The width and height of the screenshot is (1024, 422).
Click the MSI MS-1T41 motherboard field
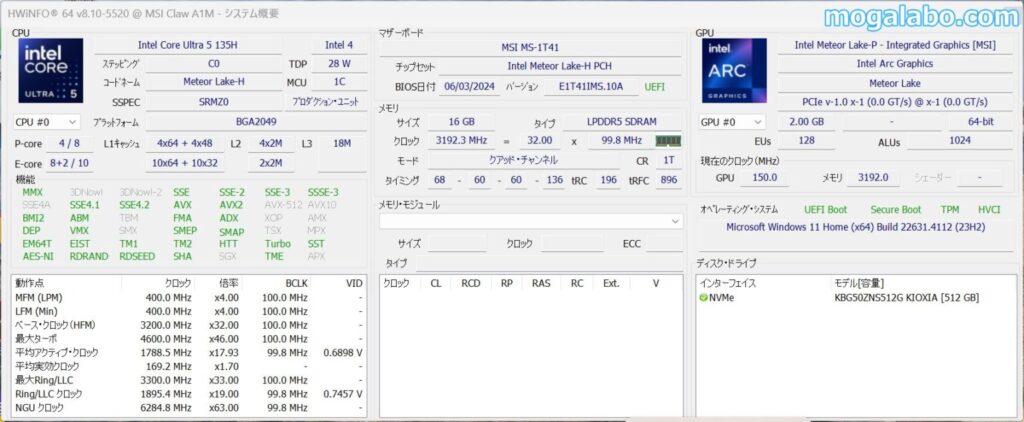pyautogui.click(x=530, y=47)
